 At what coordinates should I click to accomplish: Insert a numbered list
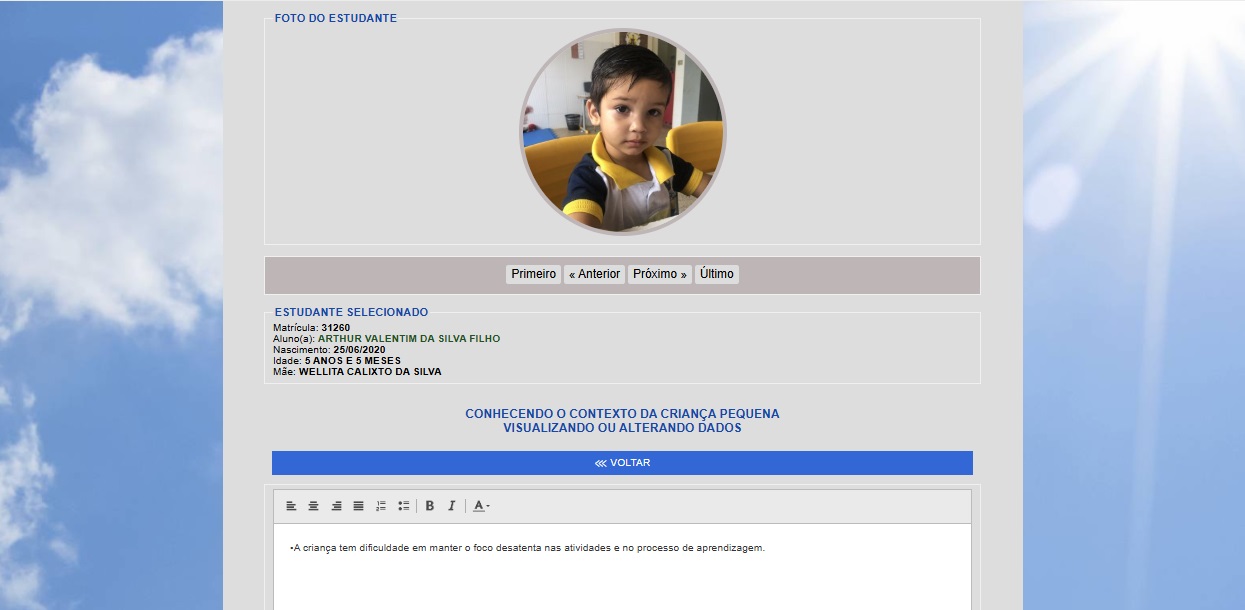click(381, 506)
